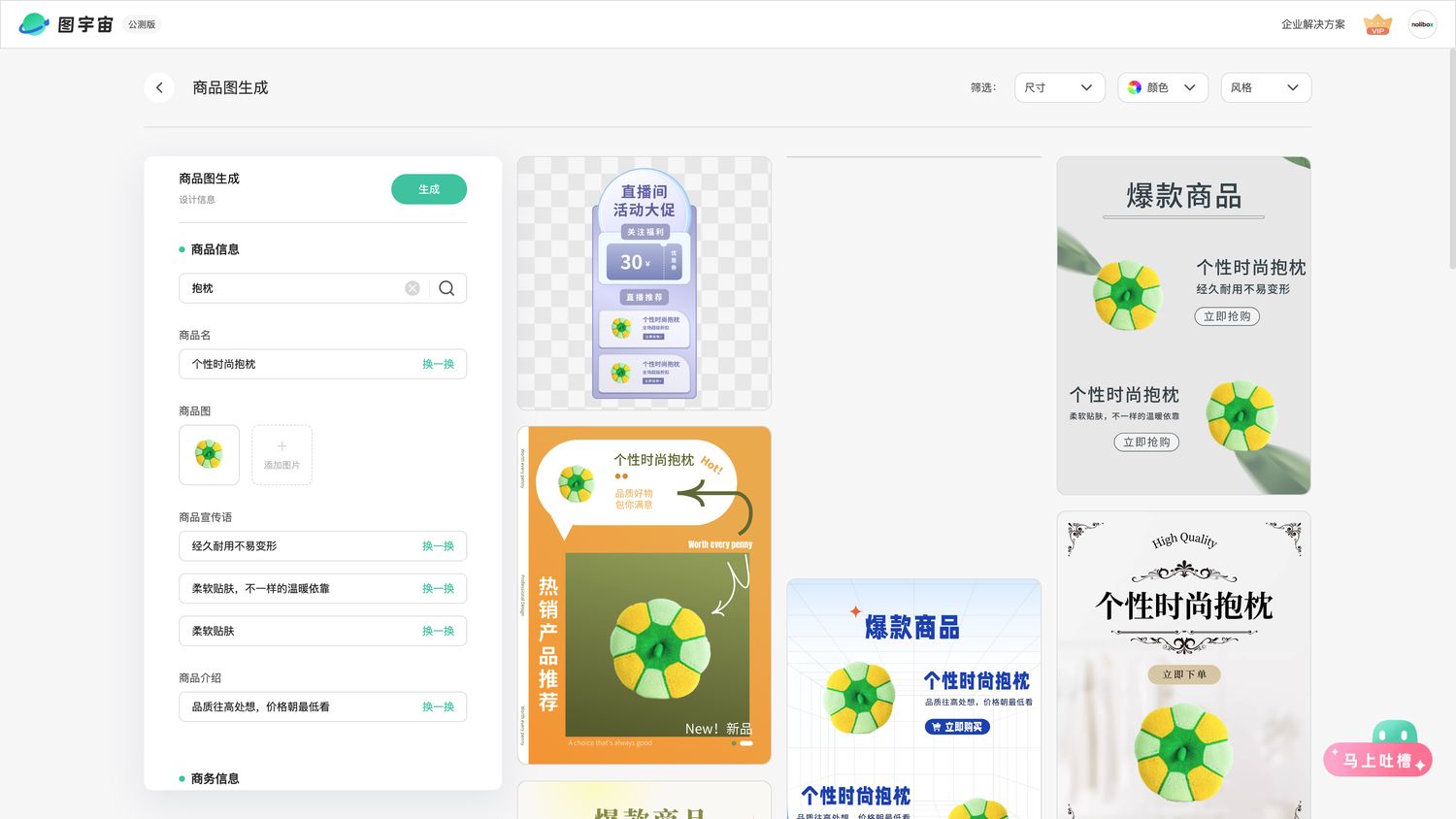Click the 商务信息 section heading
Screen dimensions: 1456x819
[215, 778]
